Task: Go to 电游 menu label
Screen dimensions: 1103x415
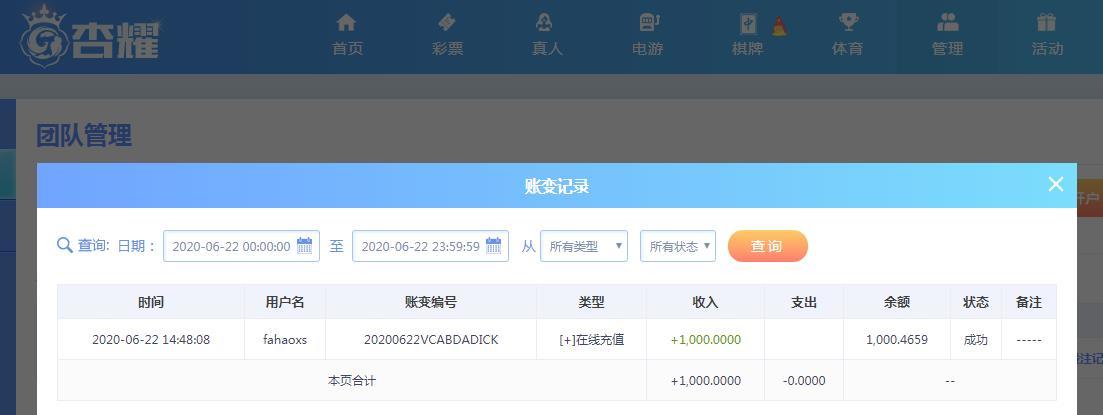Action: coord(647,49)
